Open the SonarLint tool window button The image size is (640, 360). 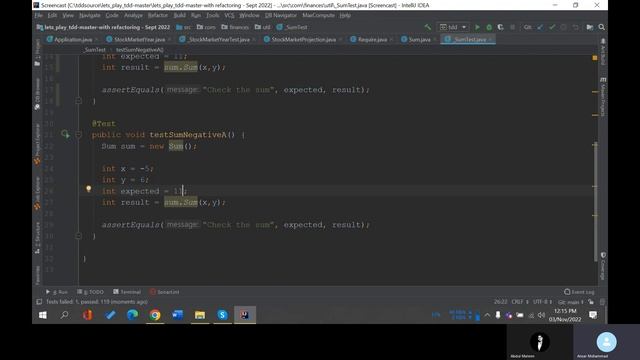(164, 292)
